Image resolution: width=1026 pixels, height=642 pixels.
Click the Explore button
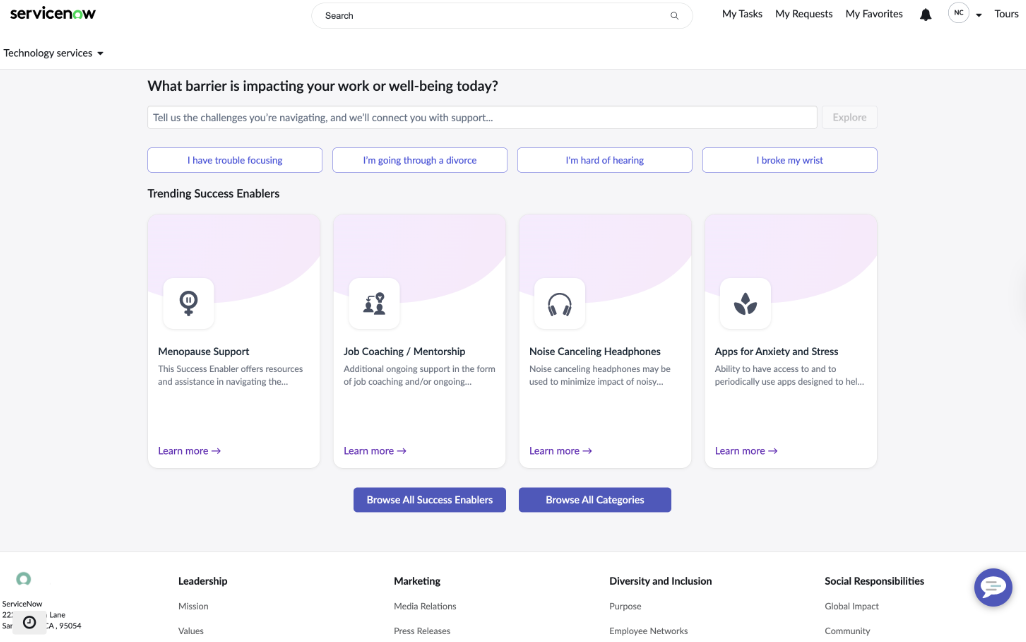tap(849, 118)
